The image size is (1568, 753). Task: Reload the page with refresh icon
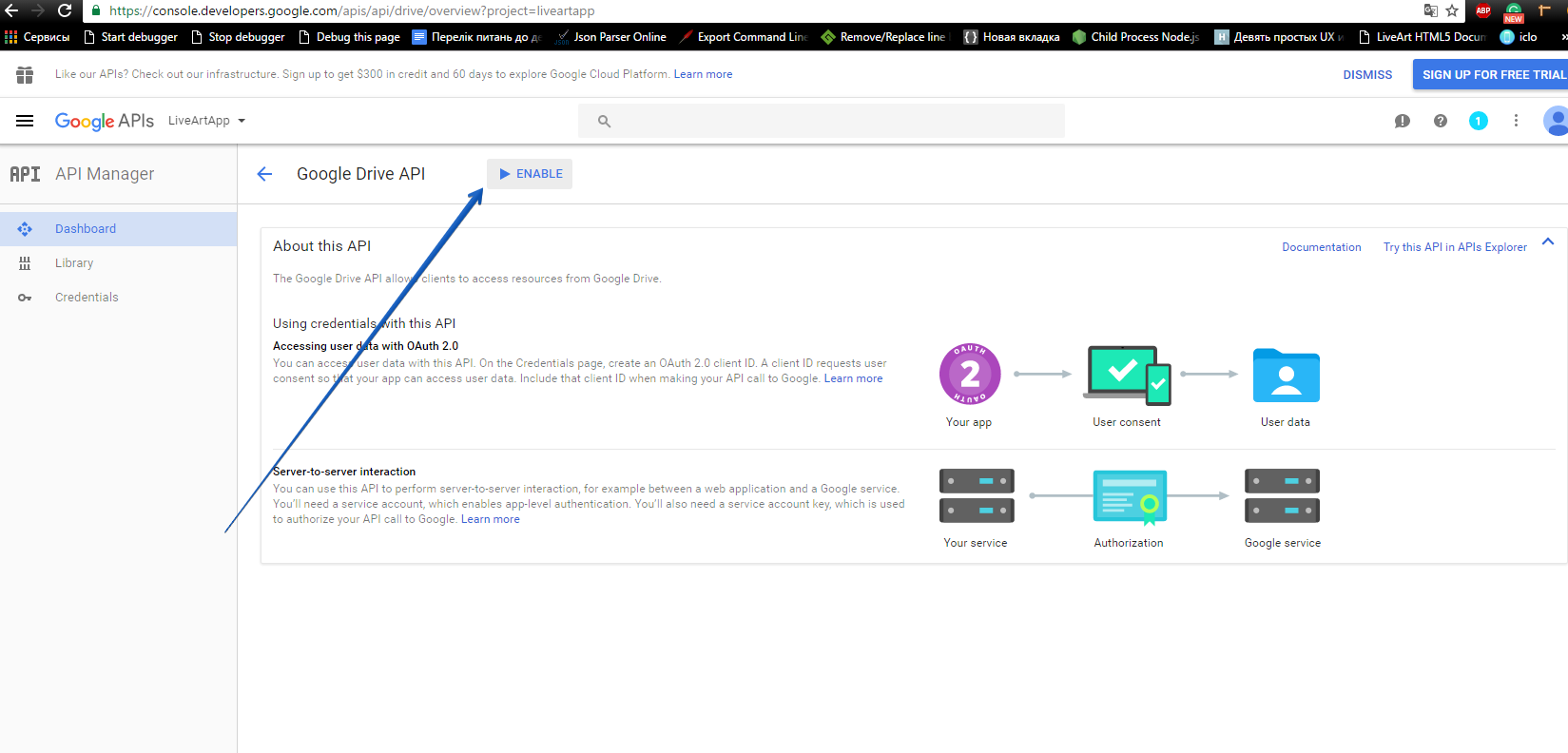point(65,10)
